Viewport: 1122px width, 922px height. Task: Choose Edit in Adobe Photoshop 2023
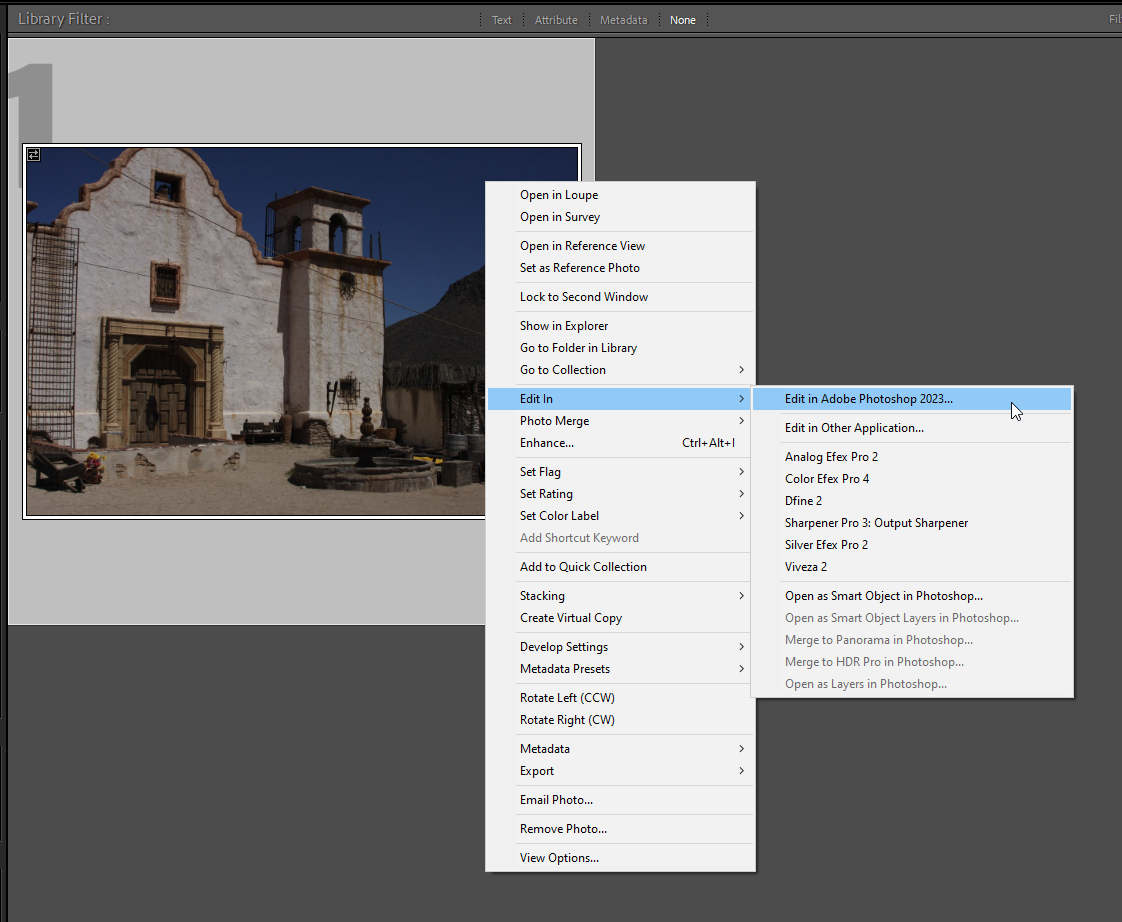882,398
